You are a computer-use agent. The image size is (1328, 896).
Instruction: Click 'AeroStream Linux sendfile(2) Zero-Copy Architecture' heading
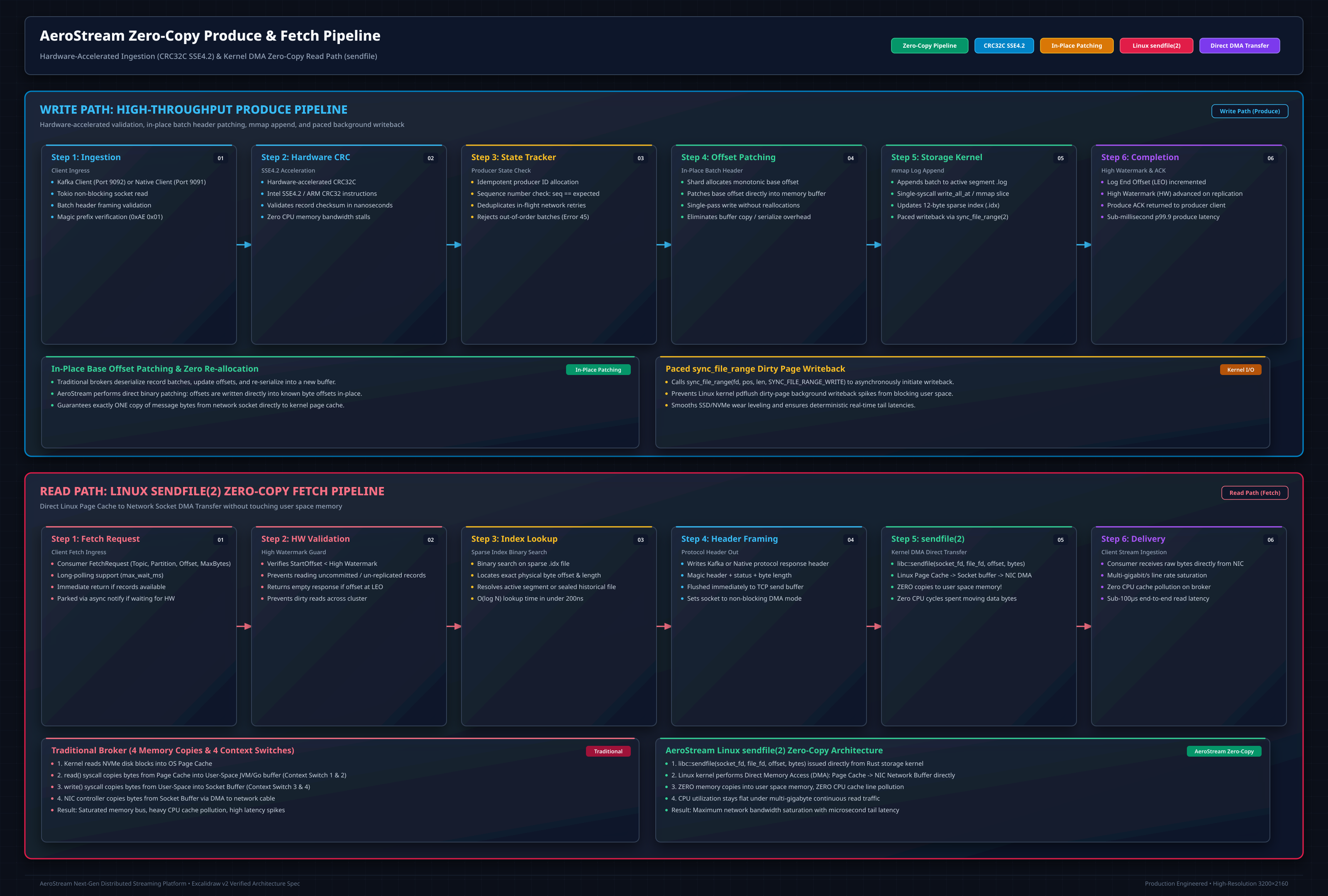(774, 750)
